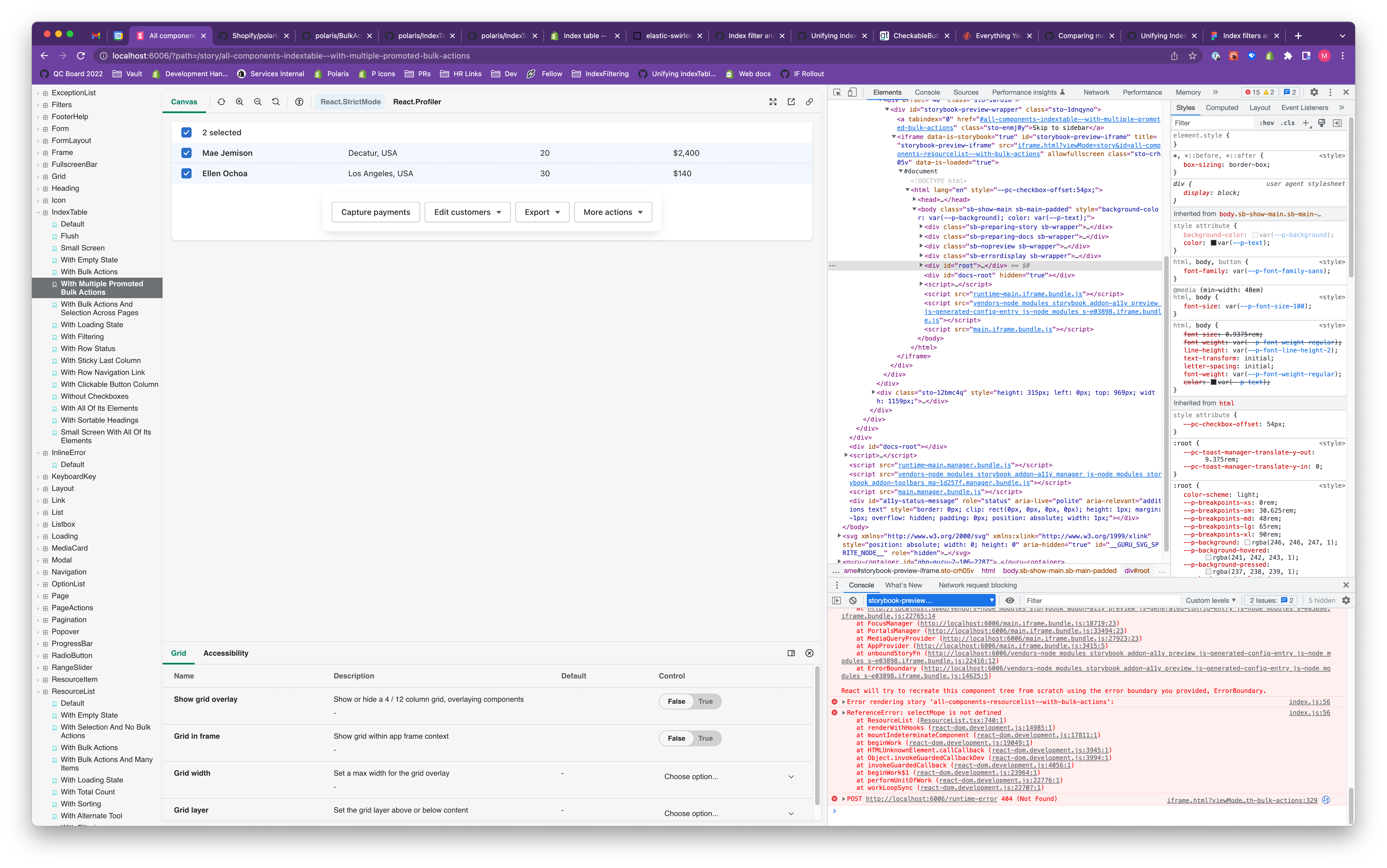Click the Capture payments button
Screen dimensions: 1387x868
click(x=375, y=212)
